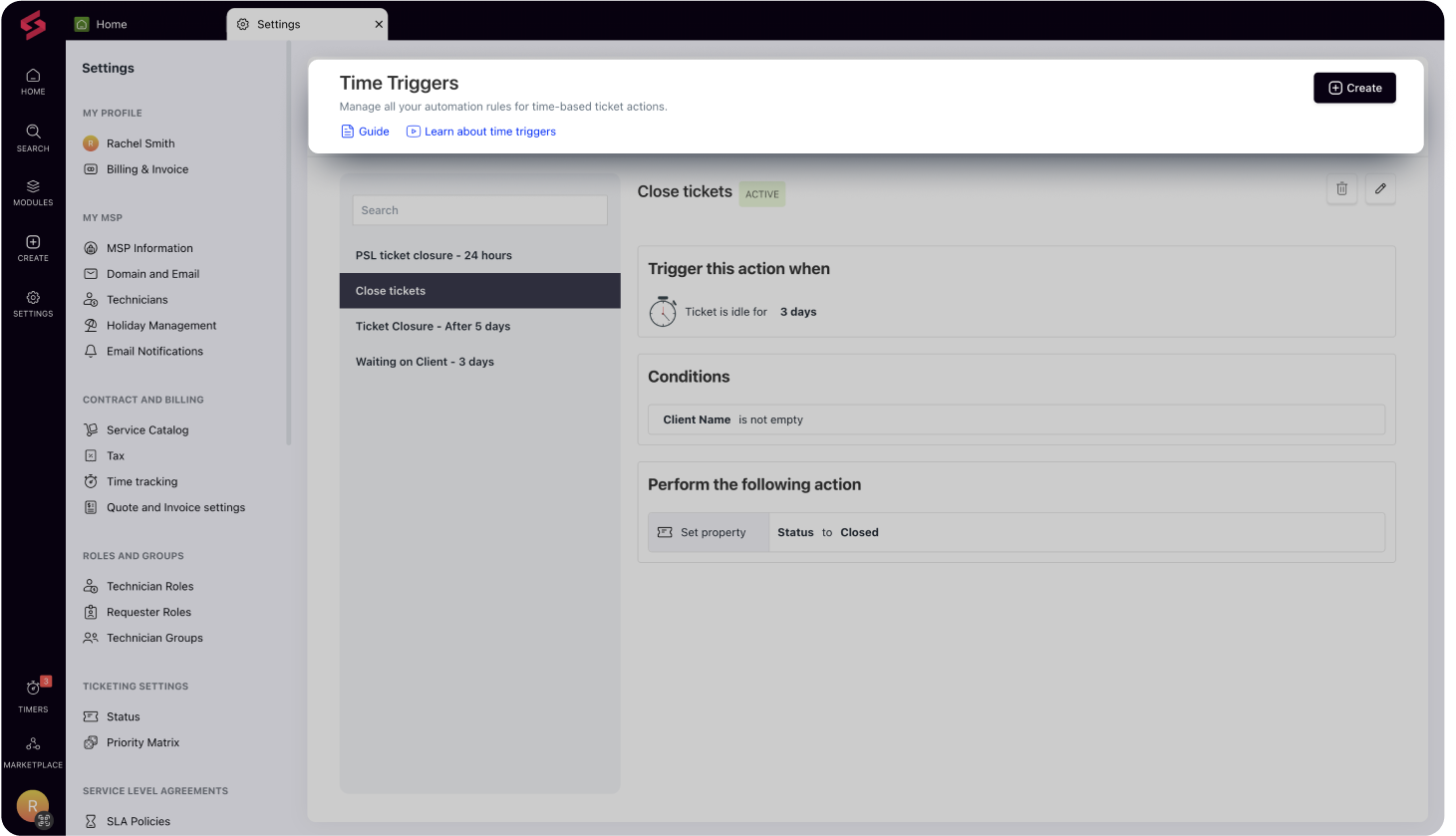Click the profile avatar at bottom left
The height and width of the screenshot is (836, 1456).
point(33,805)
